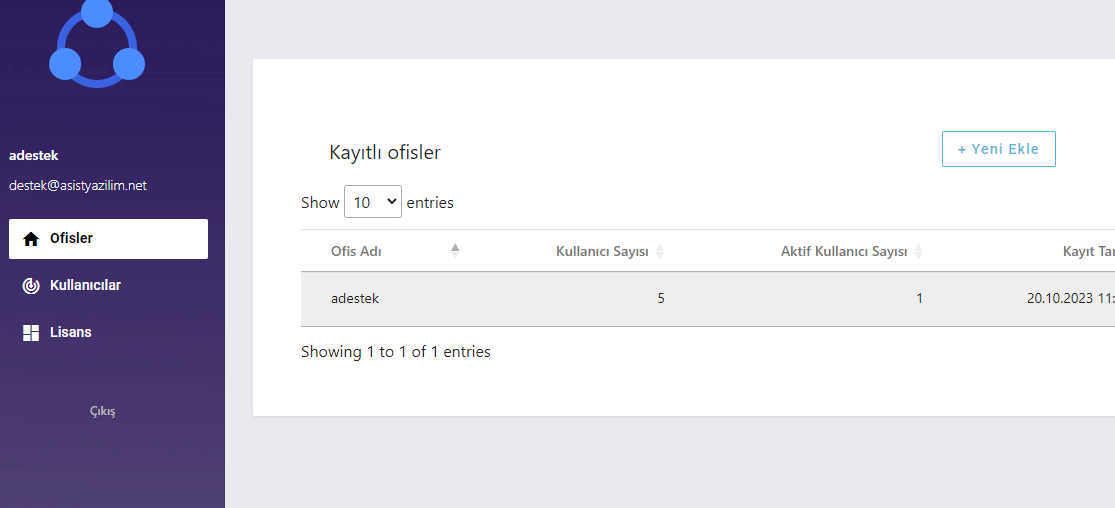This screenshot has height=508, width=1115.
Task: Click the circular icon beside Kullanıcılar
Action: coord(31,286)
